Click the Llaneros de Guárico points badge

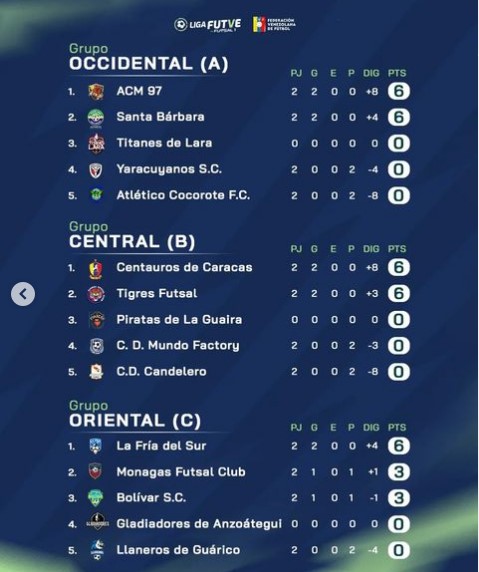tap(398, 550)
